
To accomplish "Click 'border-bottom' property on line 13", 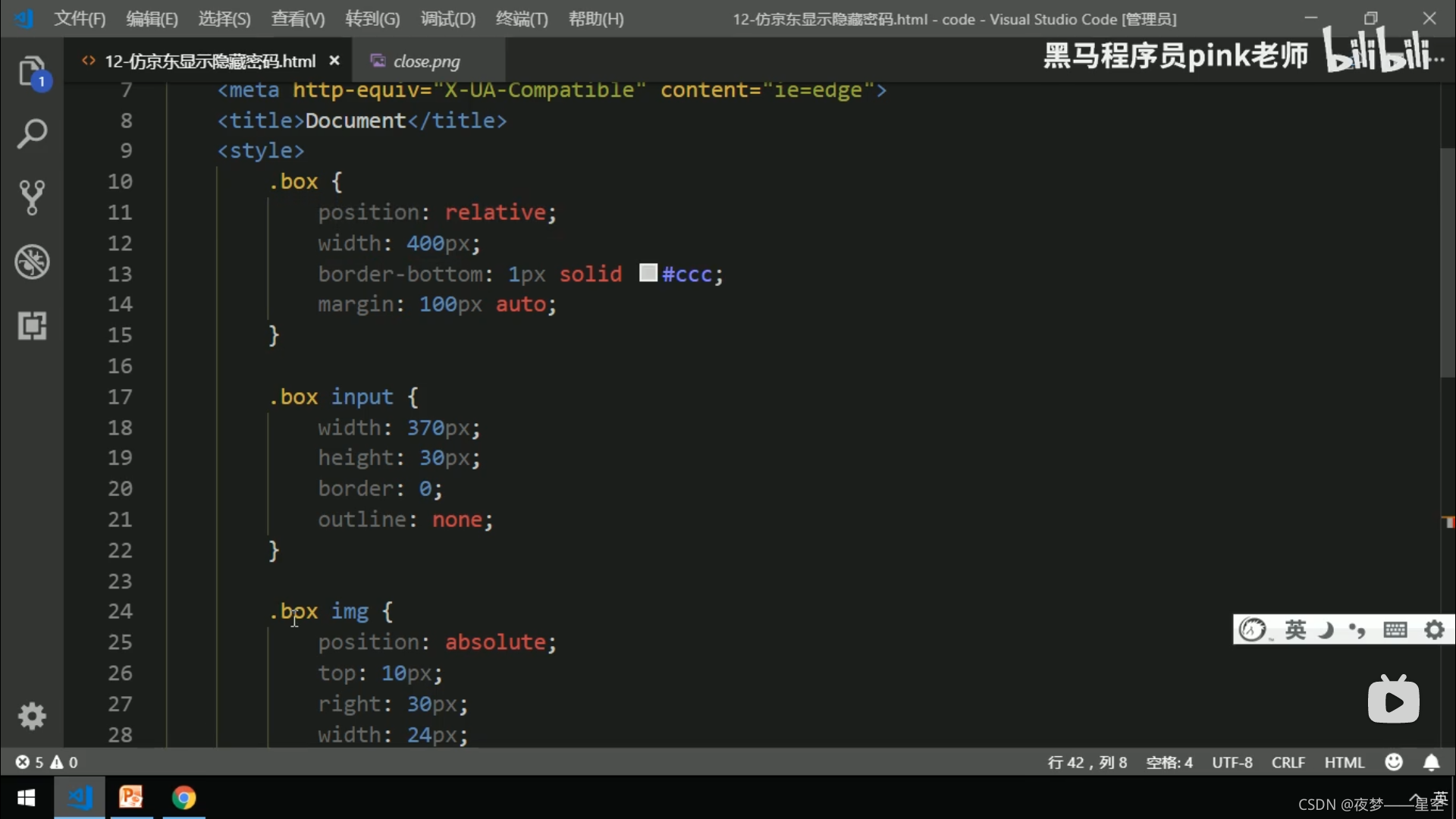I will 400,274.
